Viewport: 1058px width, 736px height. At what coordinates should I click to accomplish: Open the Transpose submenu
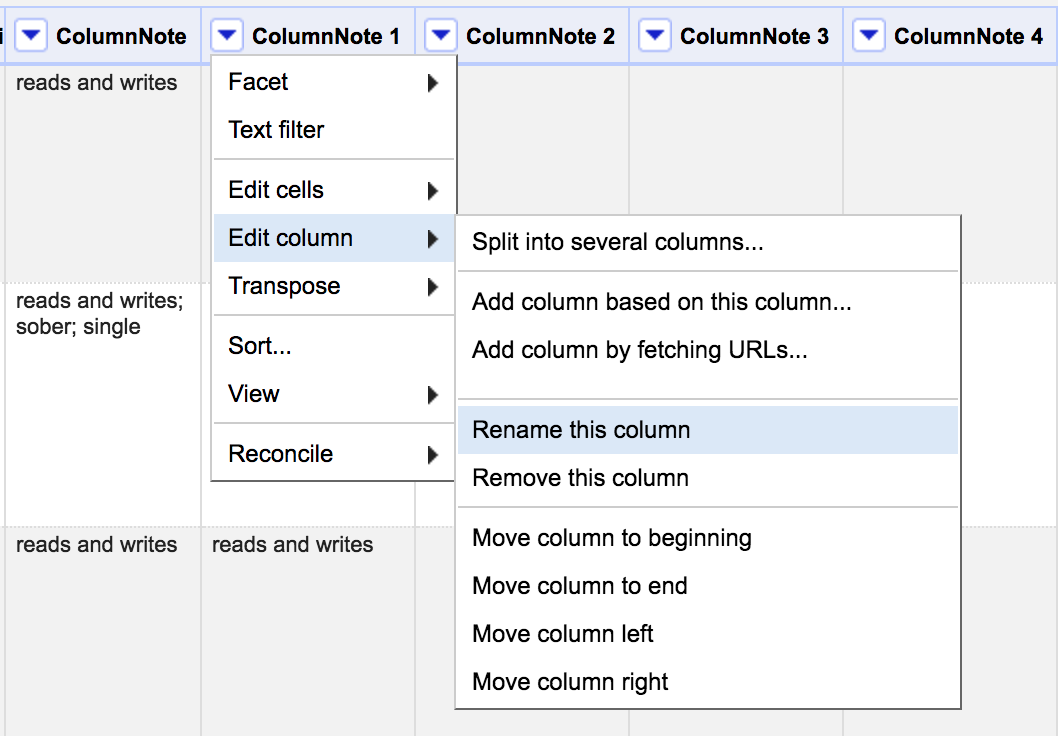coord(333,286)
